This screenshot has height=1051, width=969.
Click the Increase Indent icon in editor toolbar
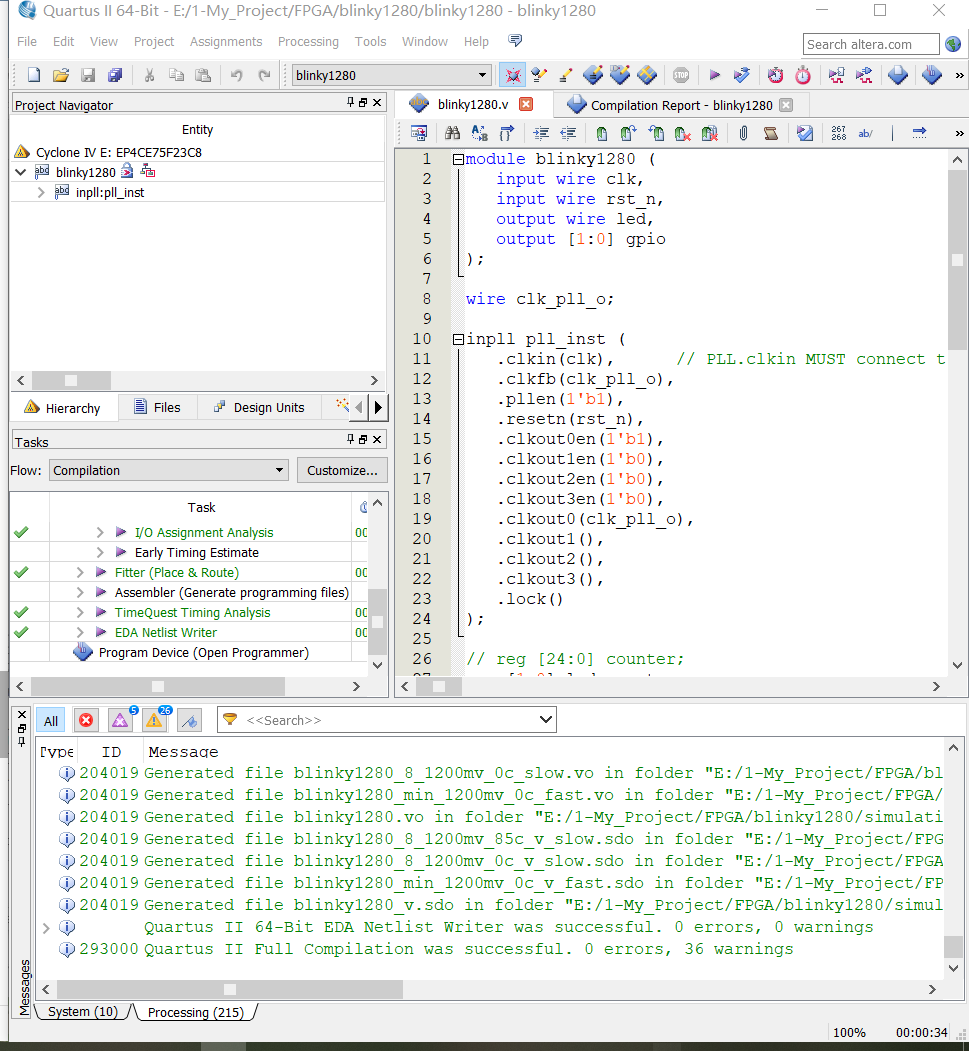click(541, 133)
